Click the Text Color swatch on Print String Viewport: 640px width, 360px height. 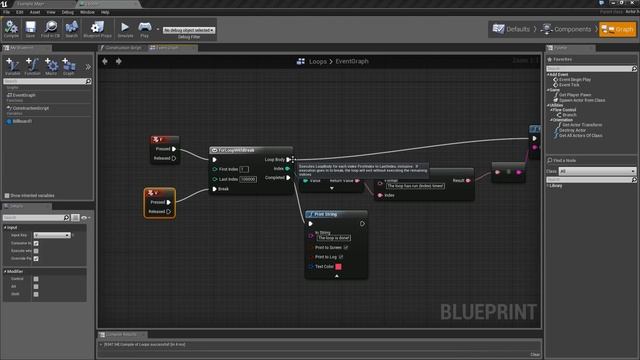click(x=338, y=267)
